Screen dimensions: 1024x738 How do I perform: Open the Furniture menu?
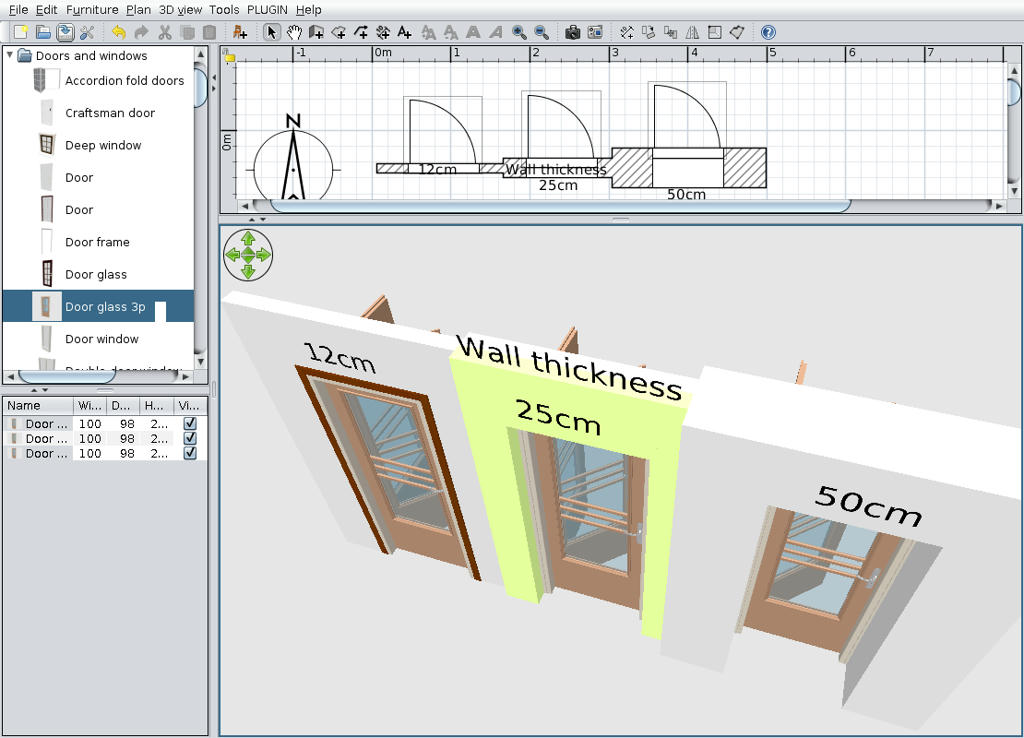(x=92, y=10)
